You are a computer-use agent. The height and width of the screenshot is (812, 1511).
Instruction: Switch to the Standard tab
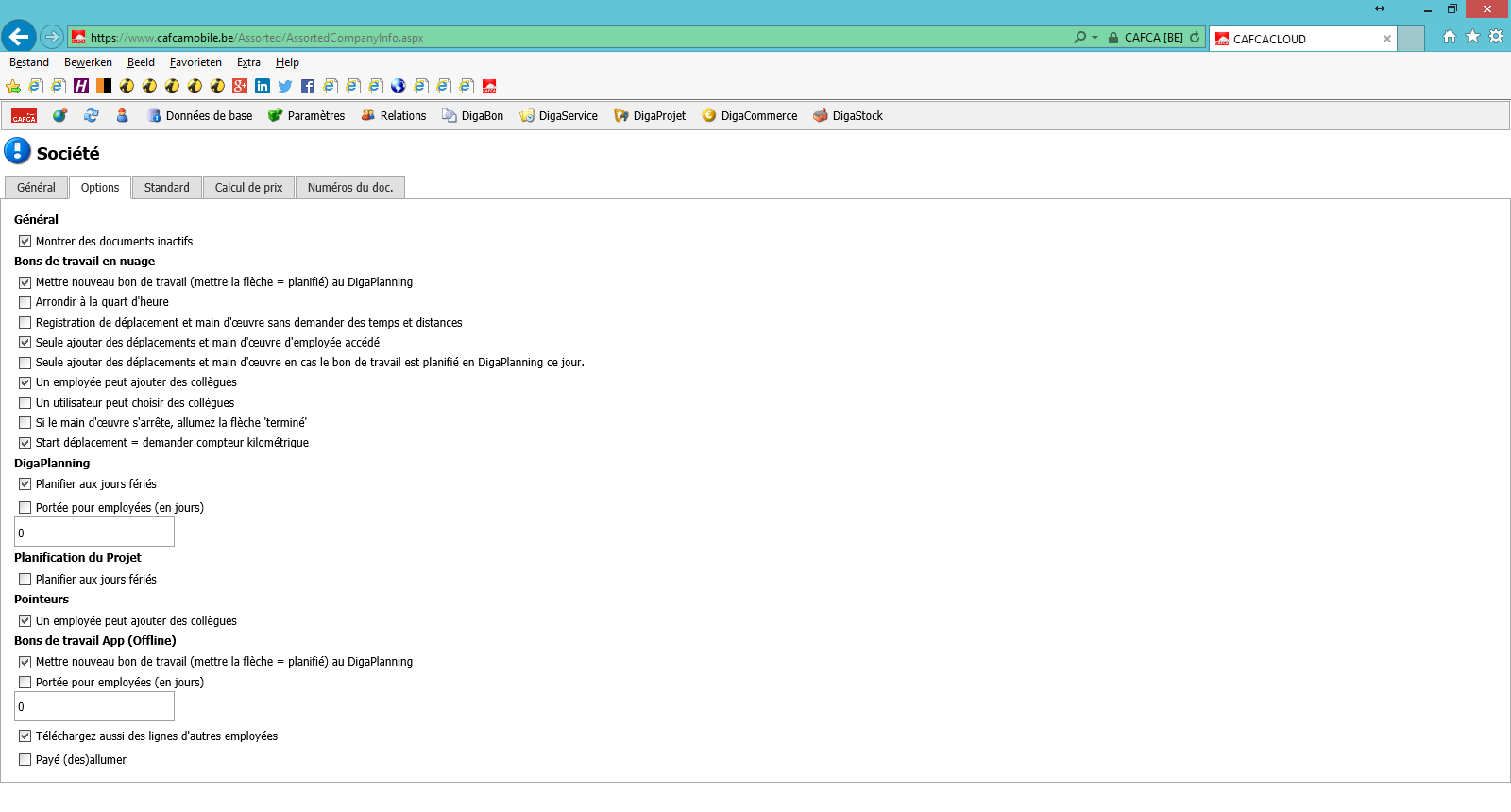point(167,187)
